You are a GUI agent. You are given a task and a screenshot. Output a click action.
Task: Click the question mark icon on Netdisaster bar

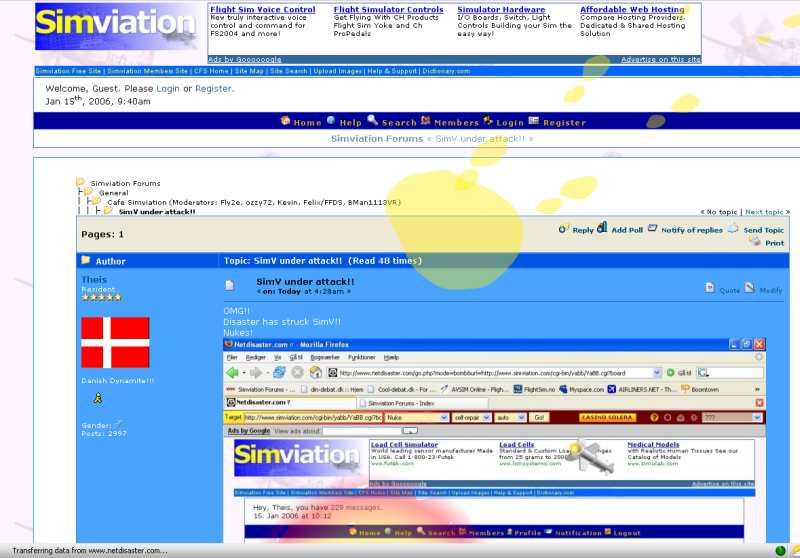tap(654, 418)
